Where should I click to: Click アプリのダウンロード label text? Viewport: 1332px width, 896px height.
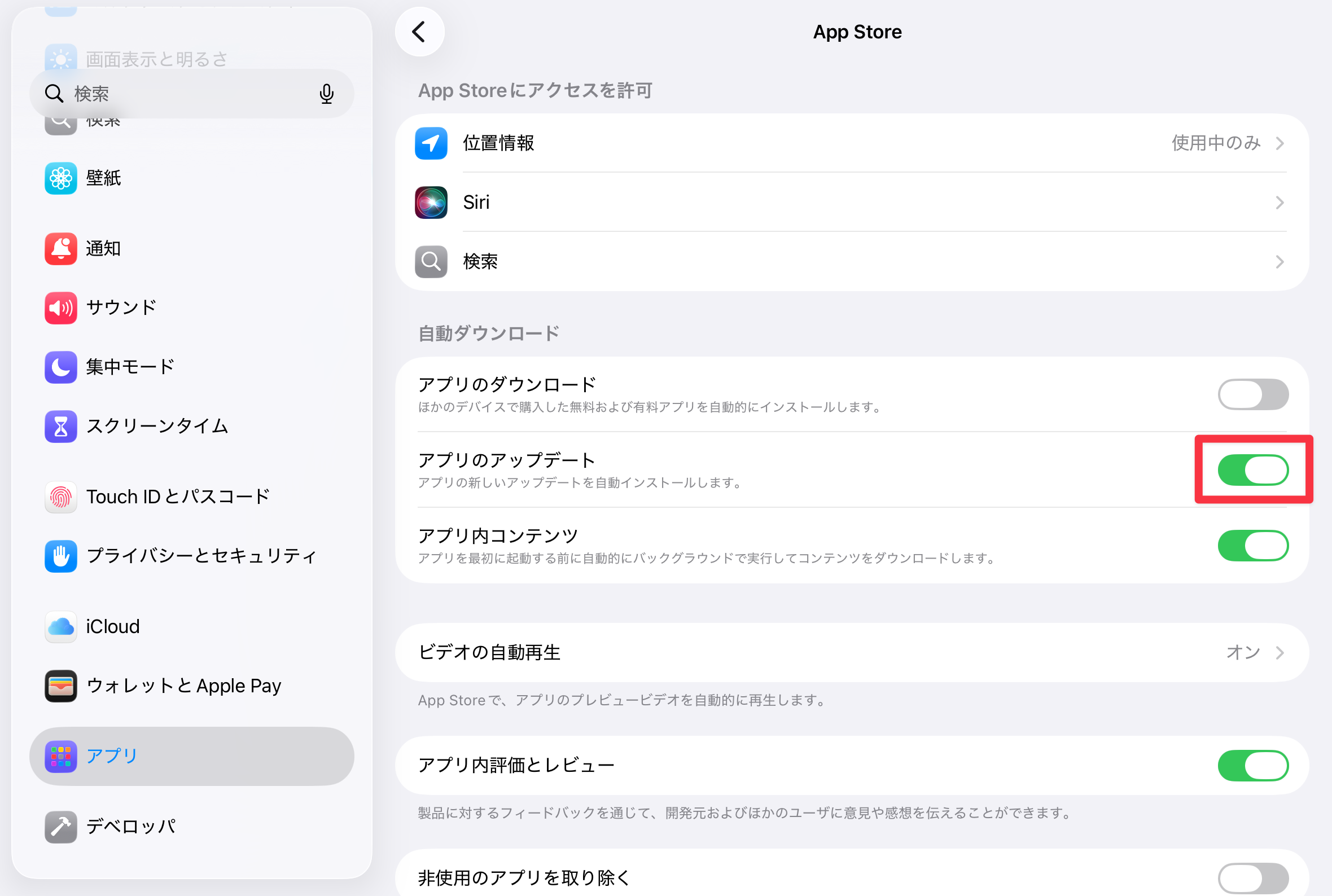[x=507, y=385]
